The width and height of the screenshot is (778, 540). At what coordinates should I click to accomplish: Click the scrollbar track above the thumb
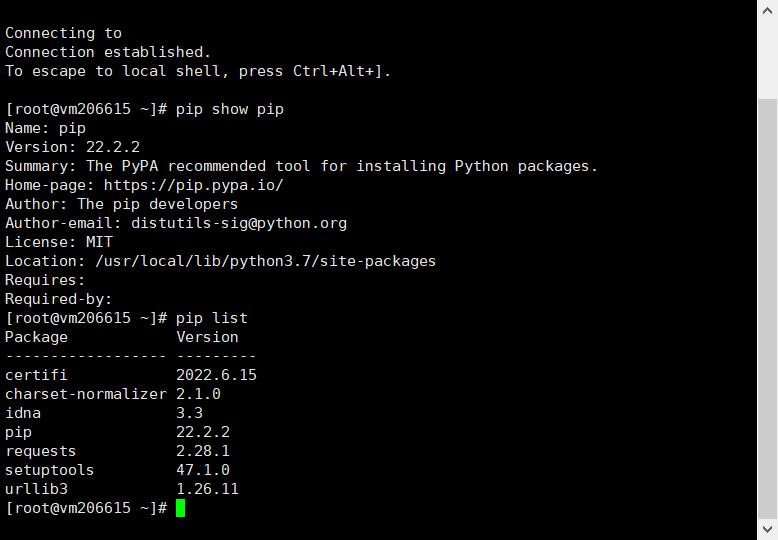pos(767,60)
